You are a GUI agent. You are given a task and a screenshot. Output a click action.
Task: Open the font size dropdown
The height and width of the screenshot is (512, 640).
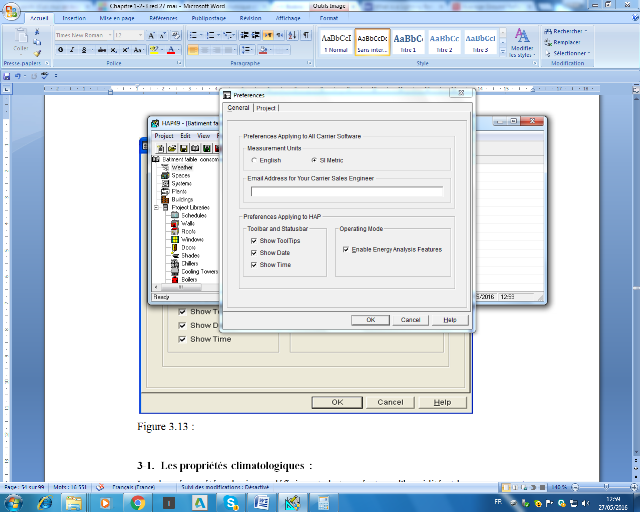(x=140, y=35)
